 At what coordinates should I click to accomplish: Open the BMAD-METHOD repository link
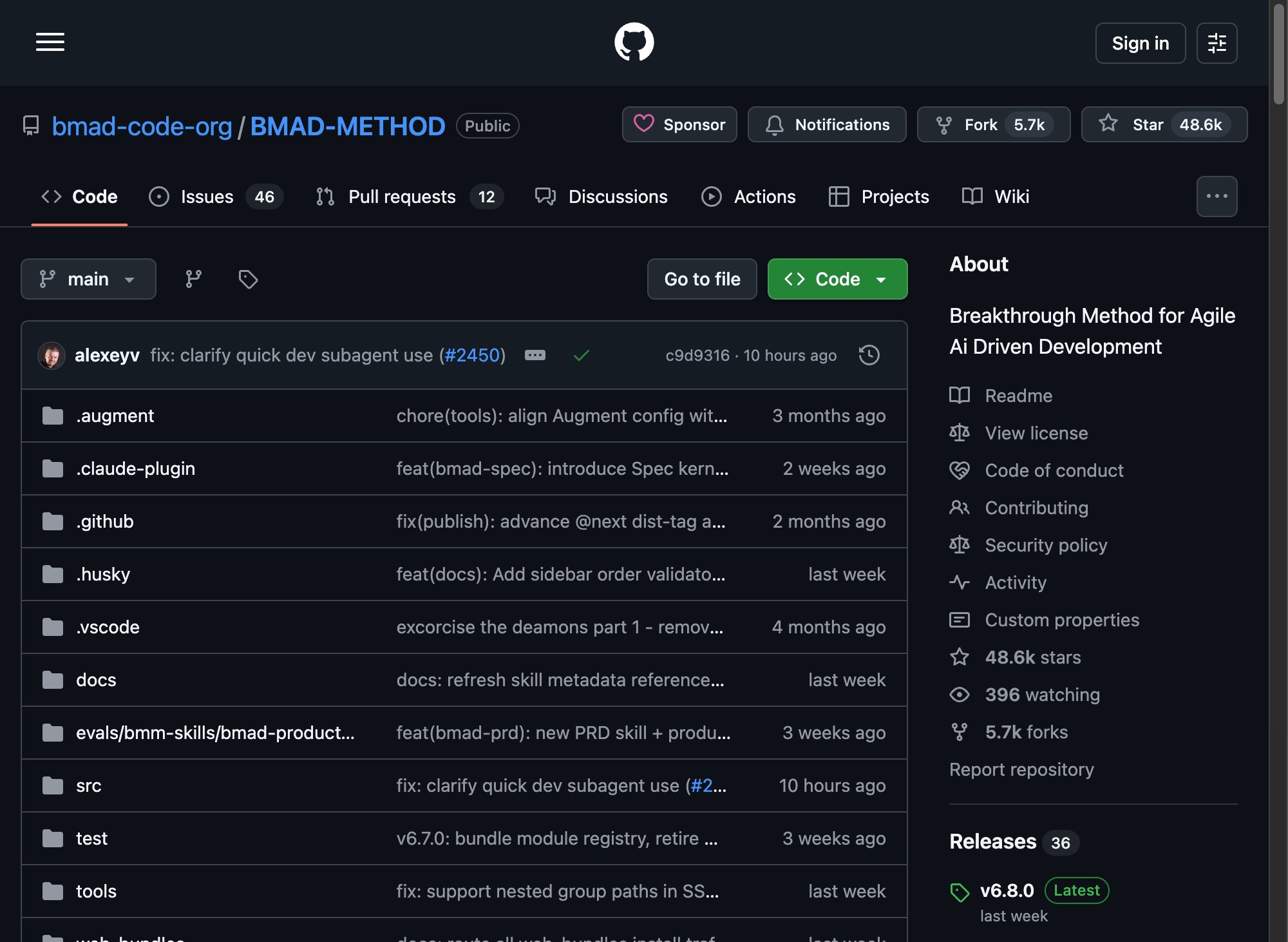pyautogui.click(x=348, y=126)
